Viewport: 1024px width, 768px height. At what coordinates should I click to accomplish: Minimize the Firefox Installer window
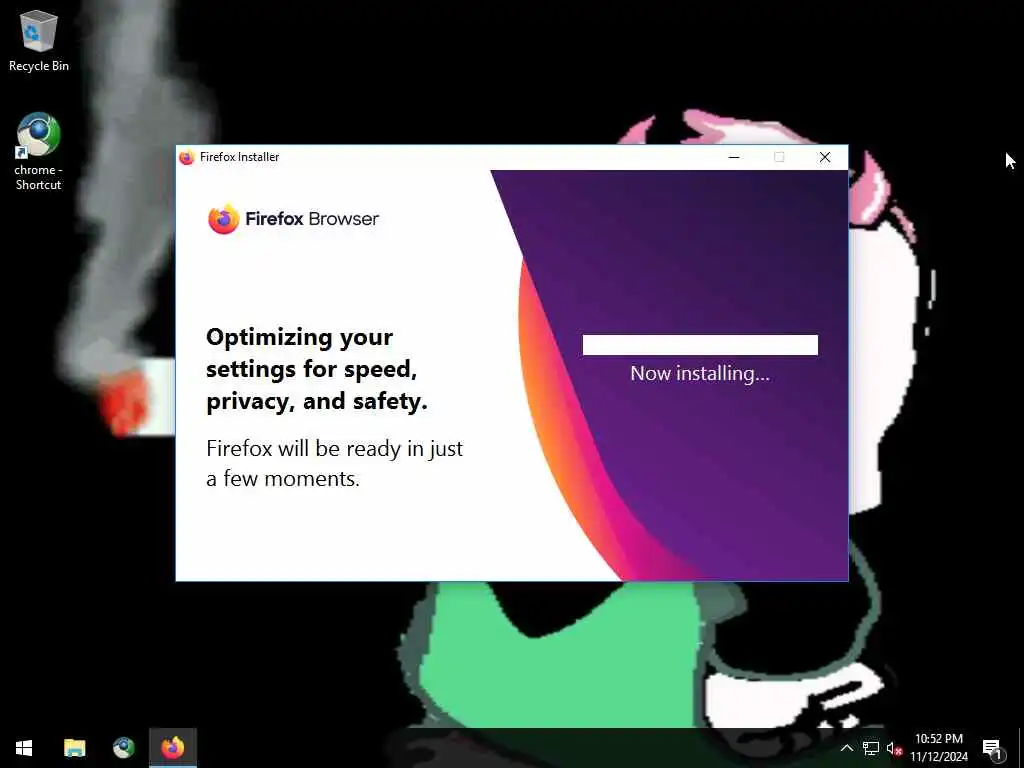tap(734, 157)
